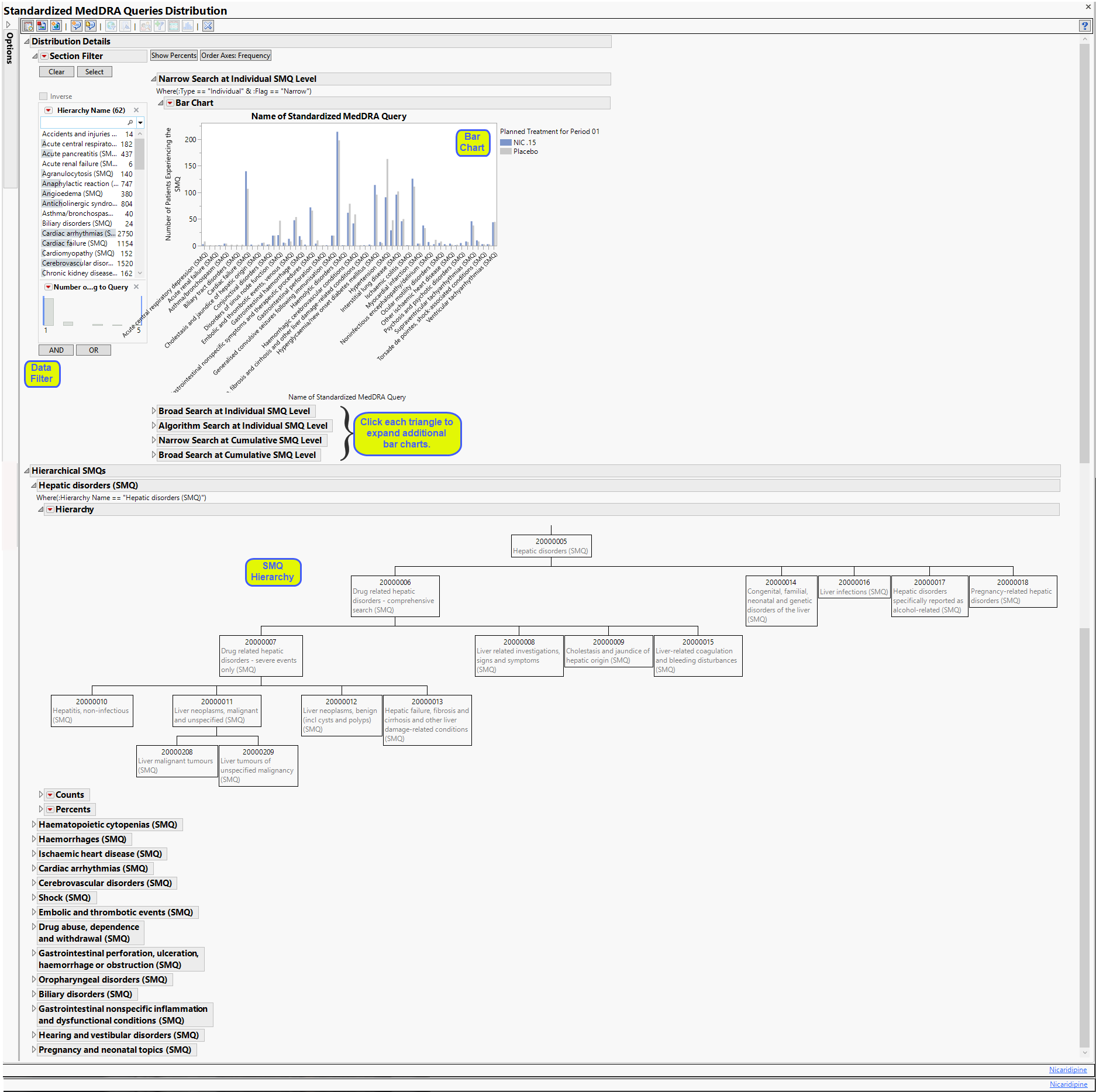Toggle Order Axes: Frequency button
The width and height of the screenshot is (1096, 1092).
coord(236,56)
